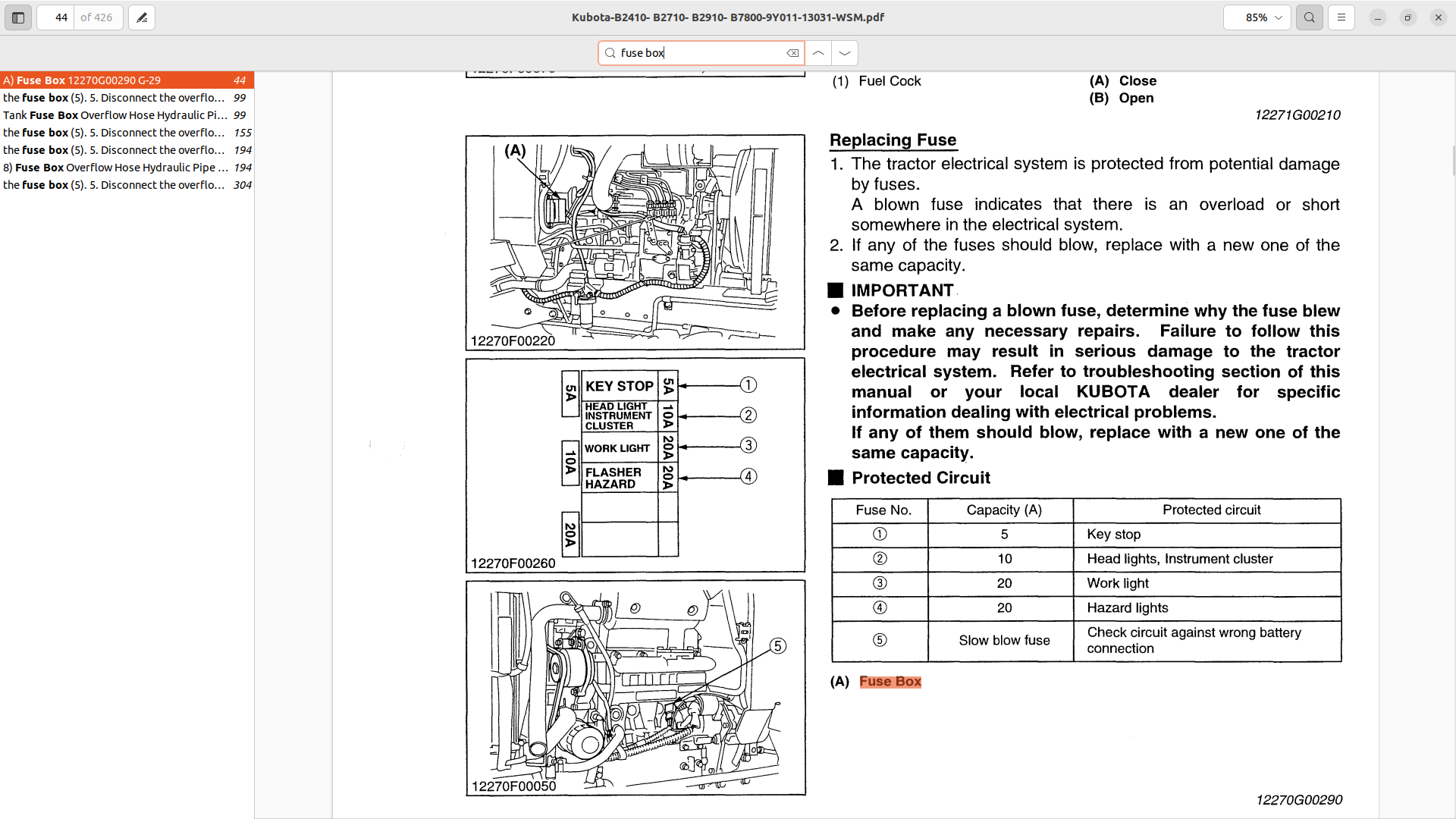Click the '(1) Fuel Cock' label
The image size is (1456, 819).
[876, 81]
